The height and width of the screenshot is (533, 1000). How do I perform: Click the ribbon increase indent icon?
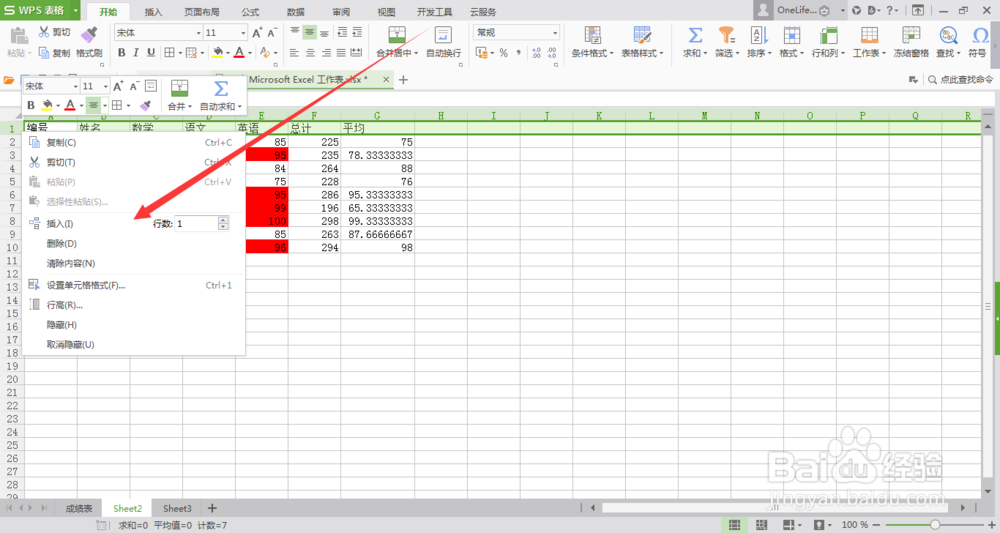357,33
